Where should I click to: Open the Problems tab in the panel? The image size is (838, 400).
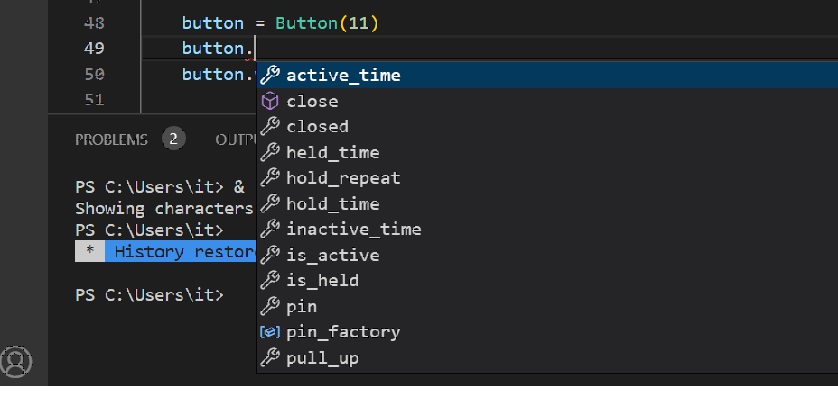pos(111,140)
